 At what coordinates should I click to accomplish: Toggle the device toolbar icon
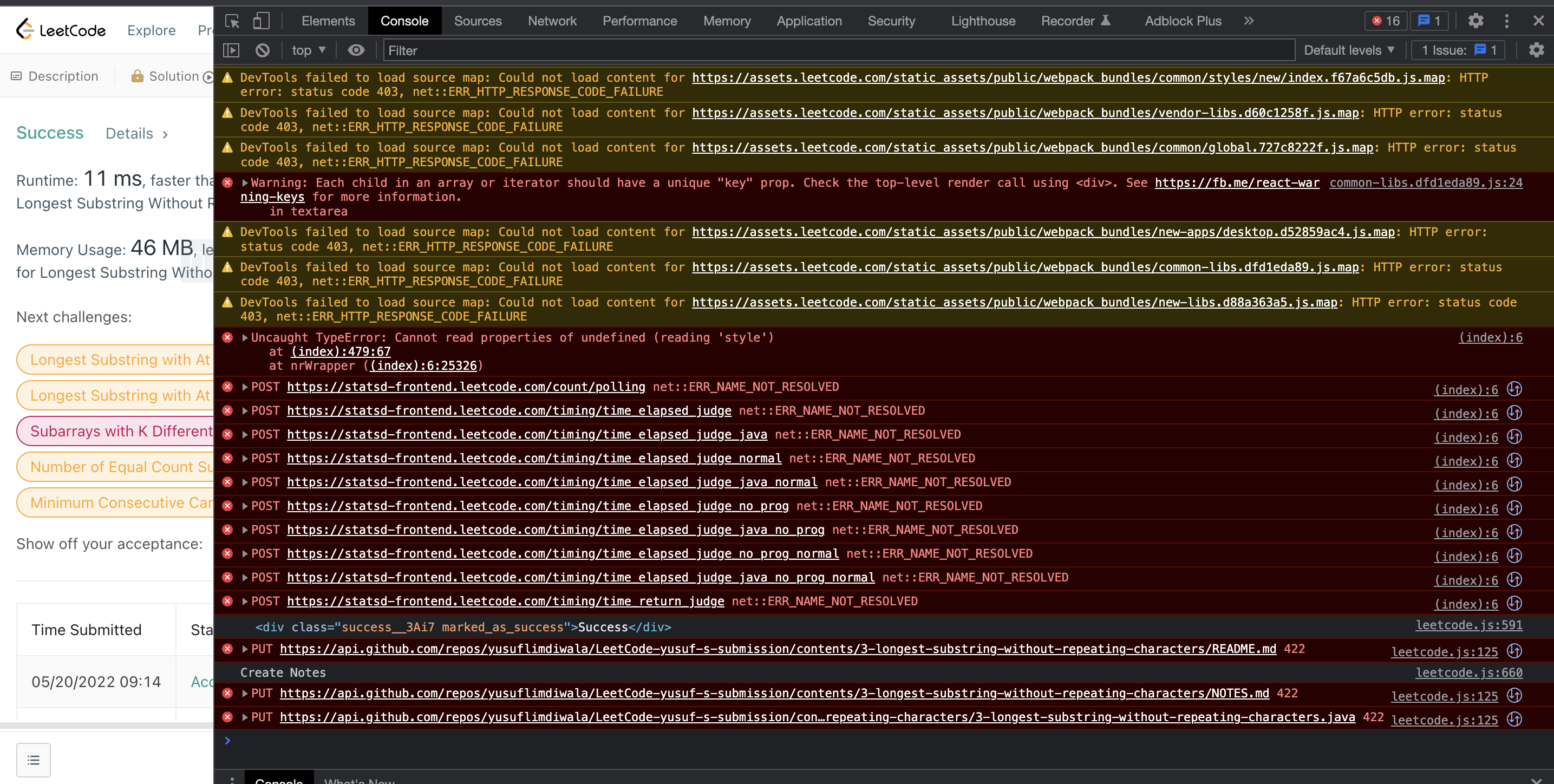point(260,21)
